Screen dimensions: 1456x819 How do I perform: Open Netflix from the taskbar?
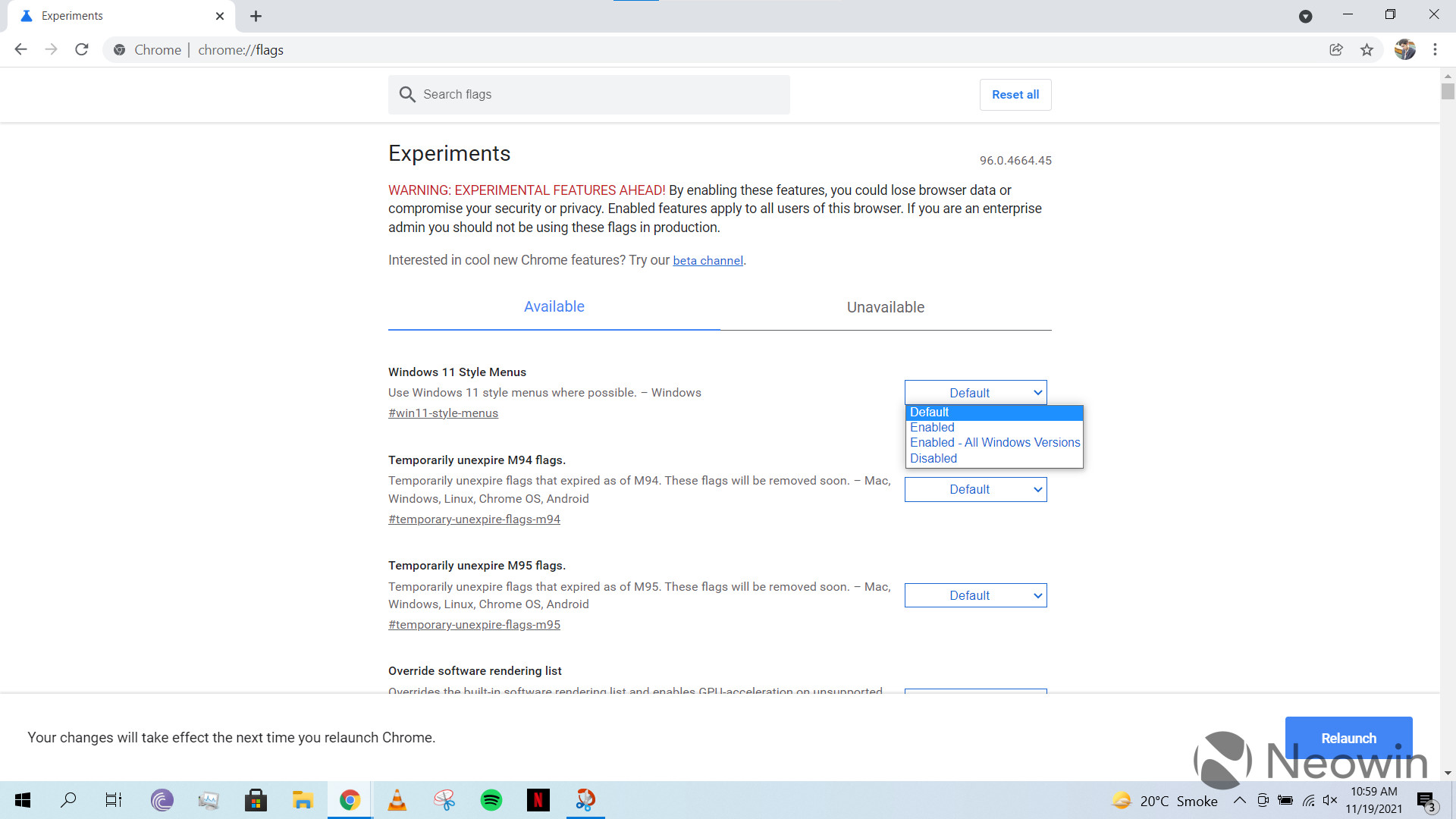(x=538, y=800)
